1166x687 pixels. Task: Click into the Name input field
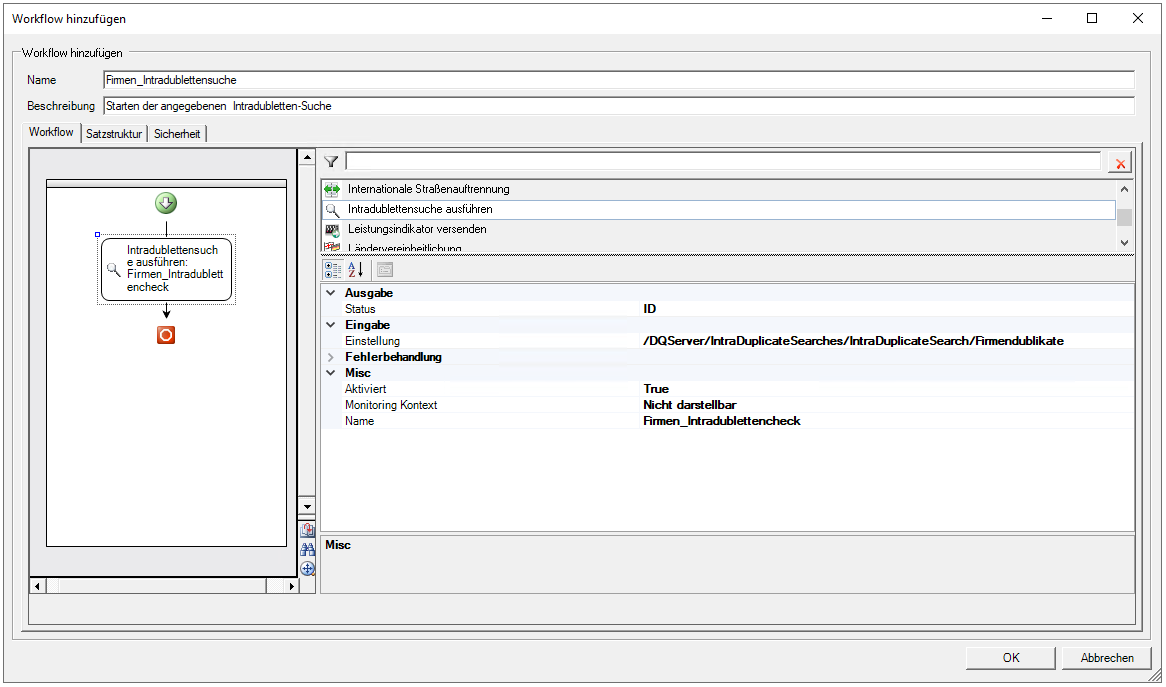(x=619, y=80)
